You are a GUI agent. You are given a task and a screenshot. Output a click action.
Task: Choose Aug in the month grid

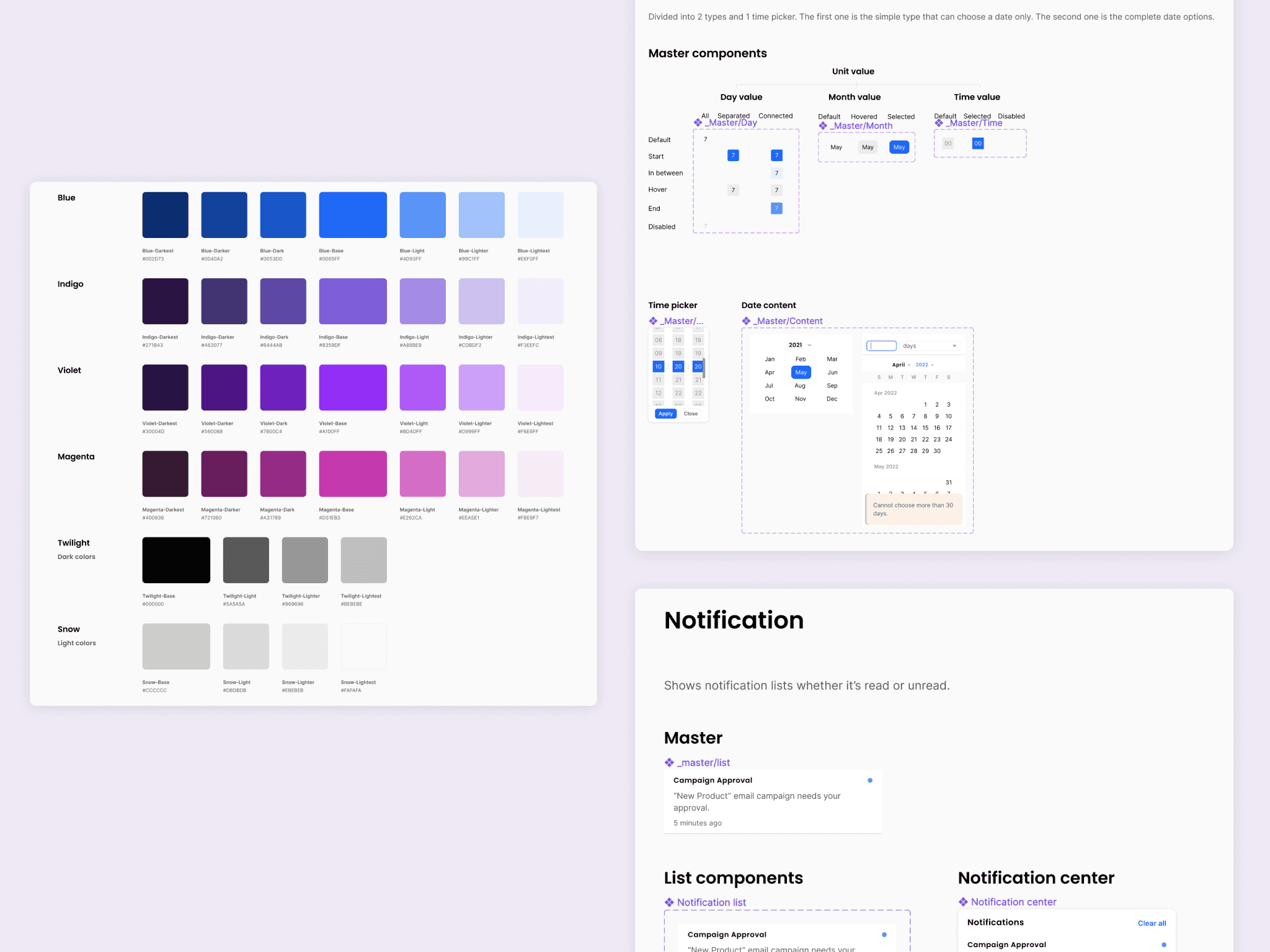(x=800, y=386)
